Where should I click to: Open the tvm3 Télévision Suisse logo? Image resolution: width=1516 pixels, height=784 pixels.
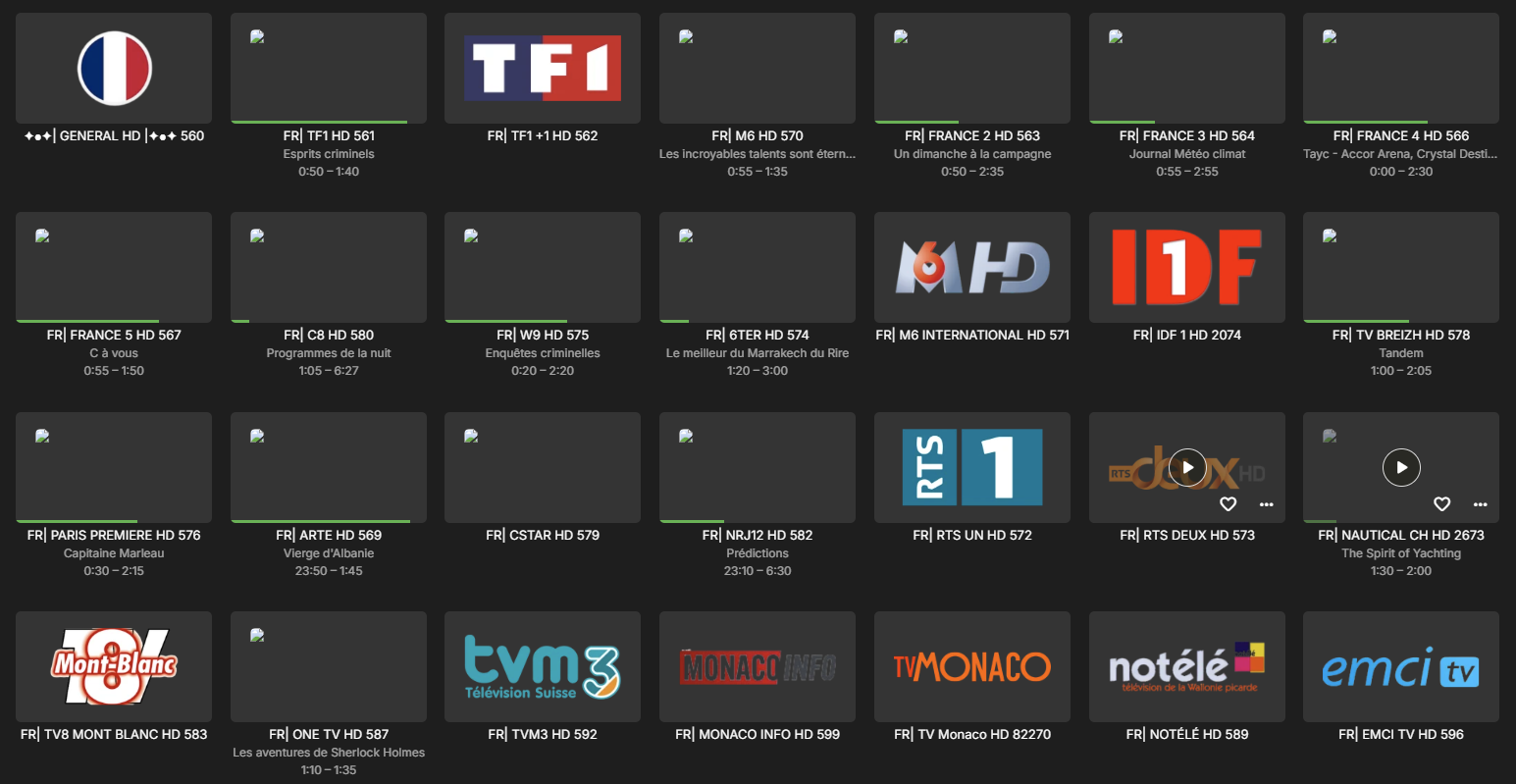543,666
